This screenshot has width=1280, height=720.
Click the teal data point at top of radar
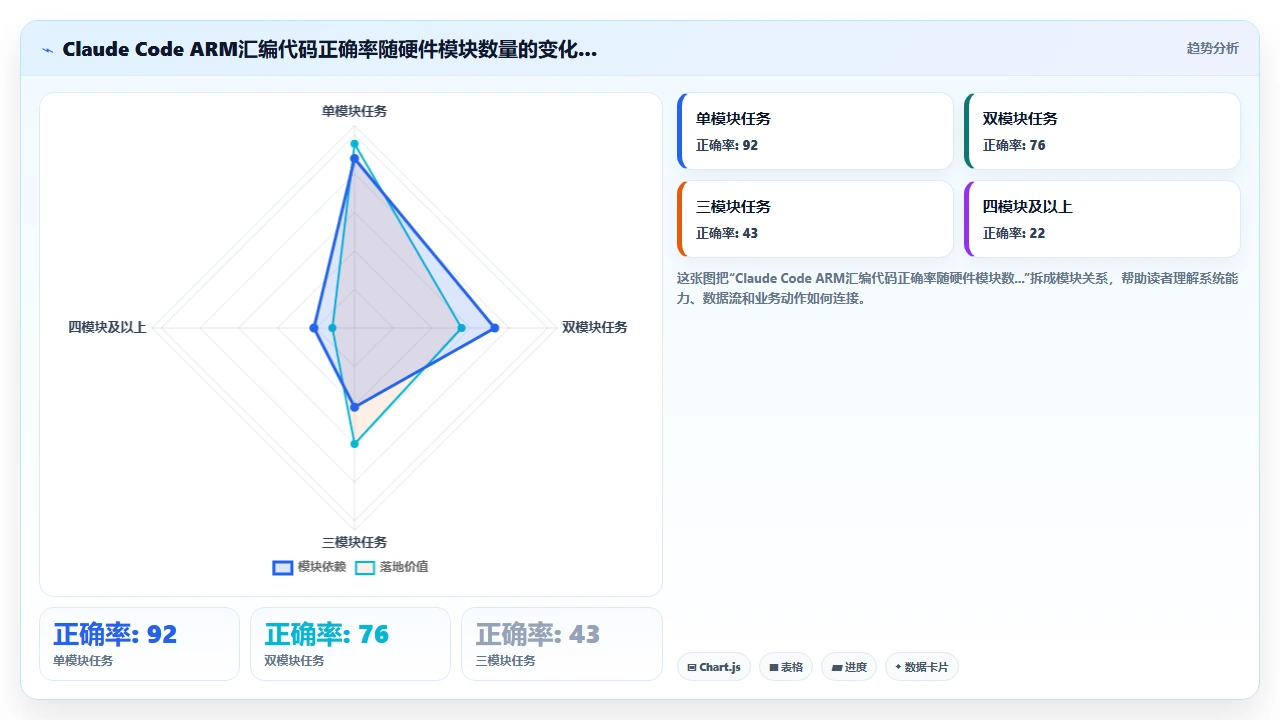[354, 144]
